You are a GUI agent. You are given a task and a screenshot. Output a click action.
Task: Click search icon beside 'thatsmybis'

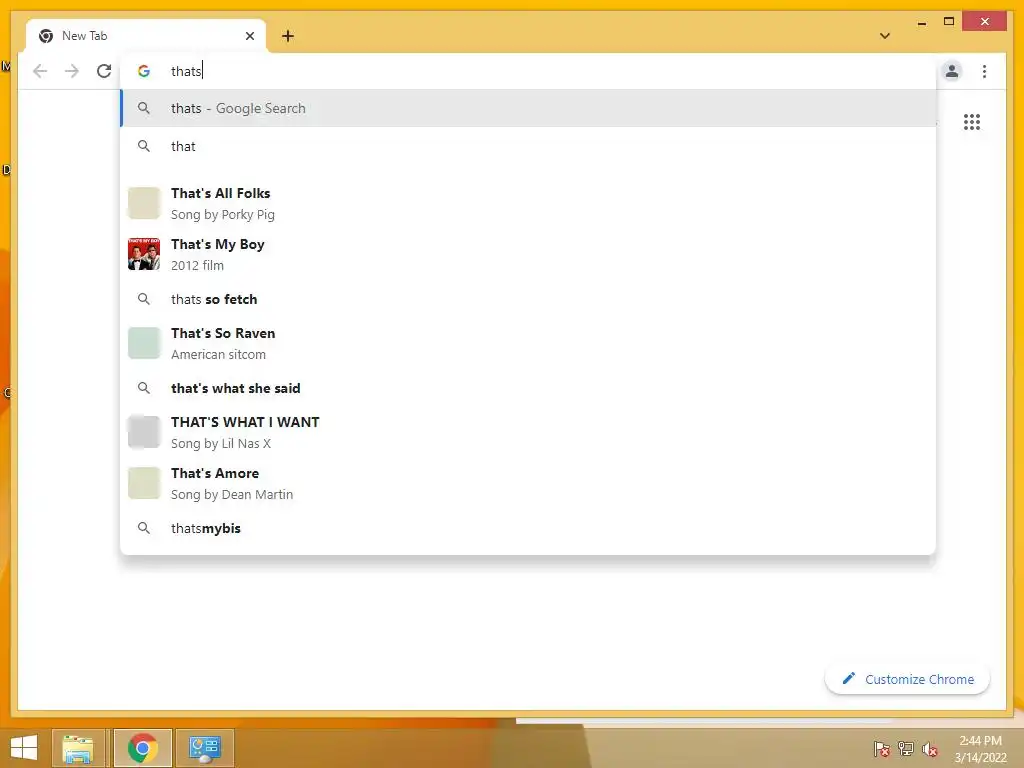[x=144, y=528]
